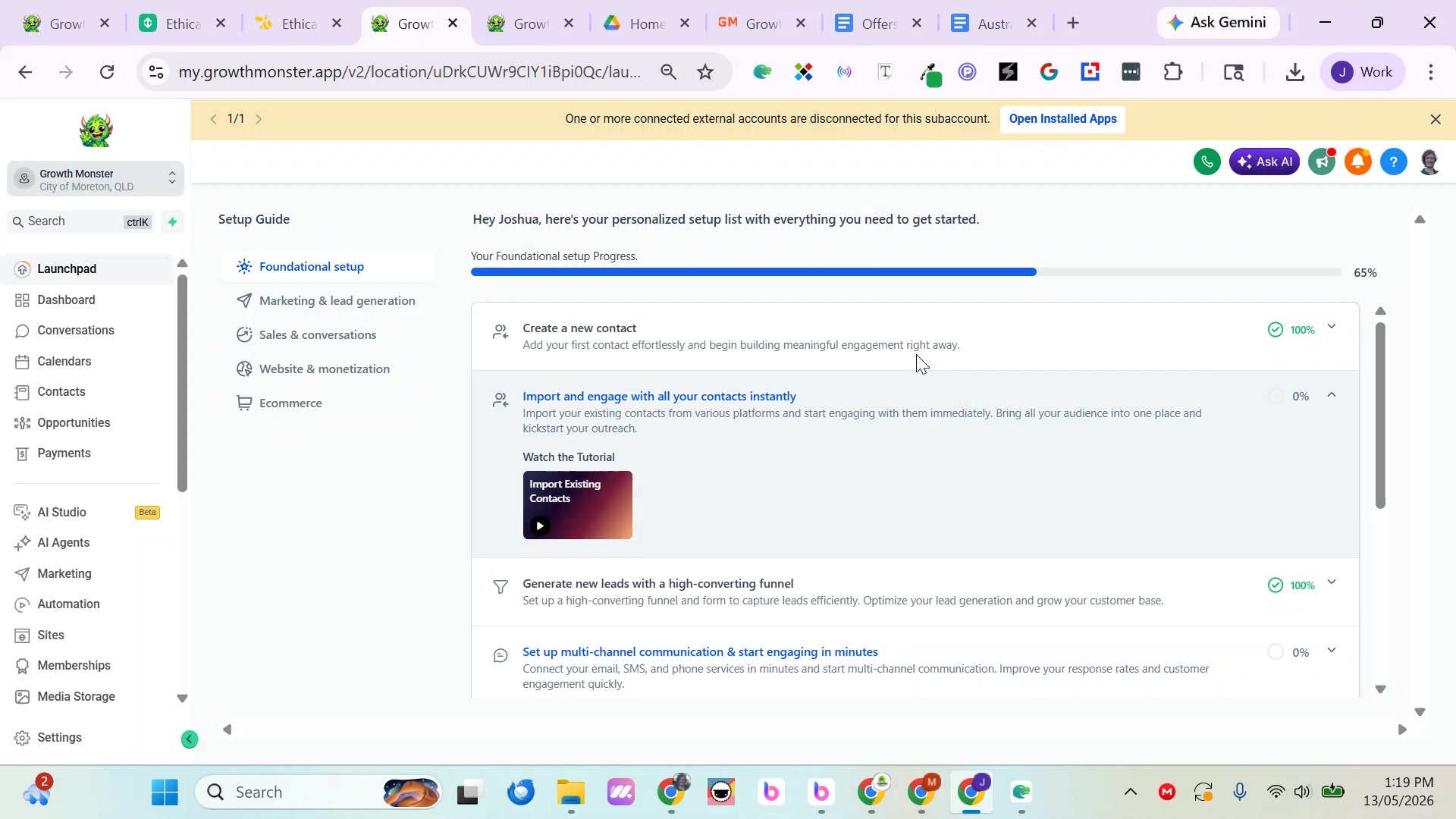The height and width of the screenshot is (819, 1456).
Task: Click the Windows Start button
Action: tap(165, 792)
